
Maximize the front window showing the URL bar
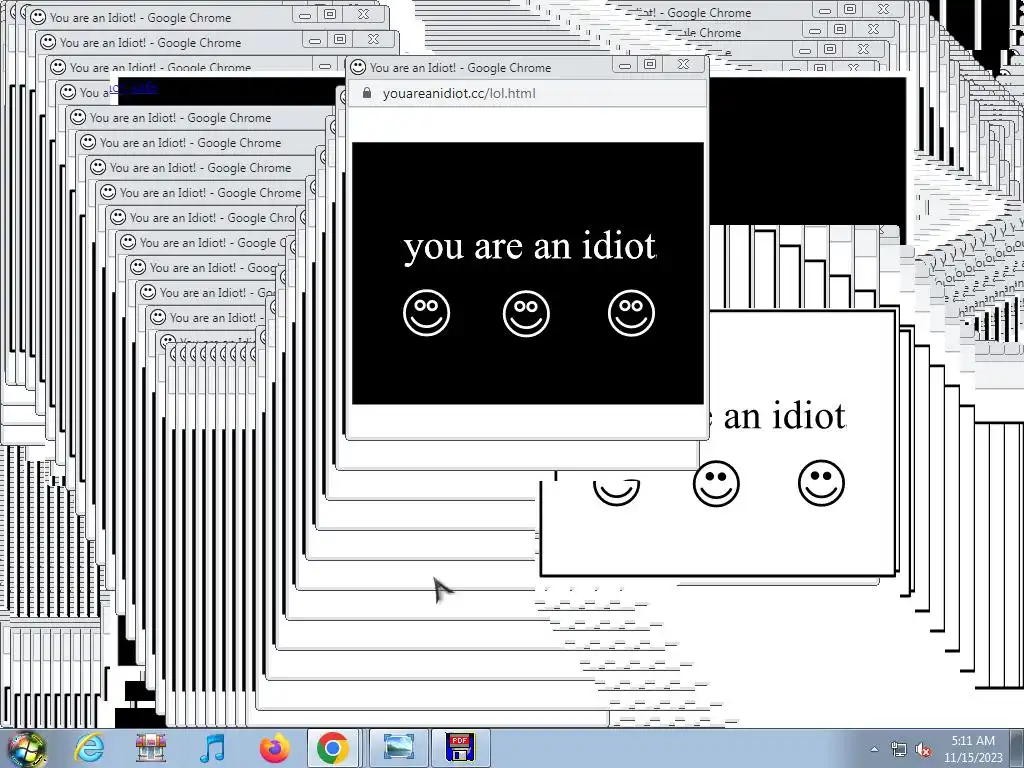point(650,64)
